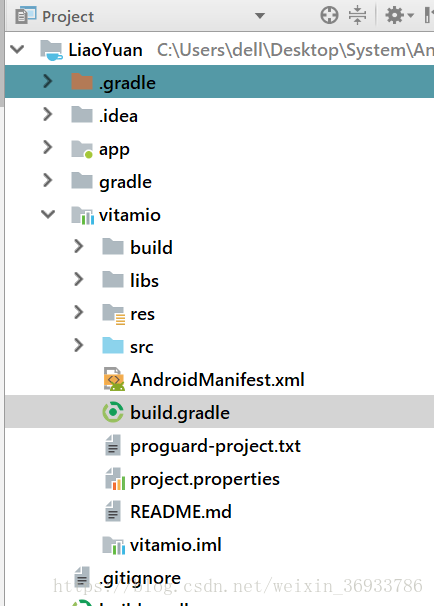Collapse the vitamio module
This screenshot has width=434, height=606.
click(x=48, y=214)
